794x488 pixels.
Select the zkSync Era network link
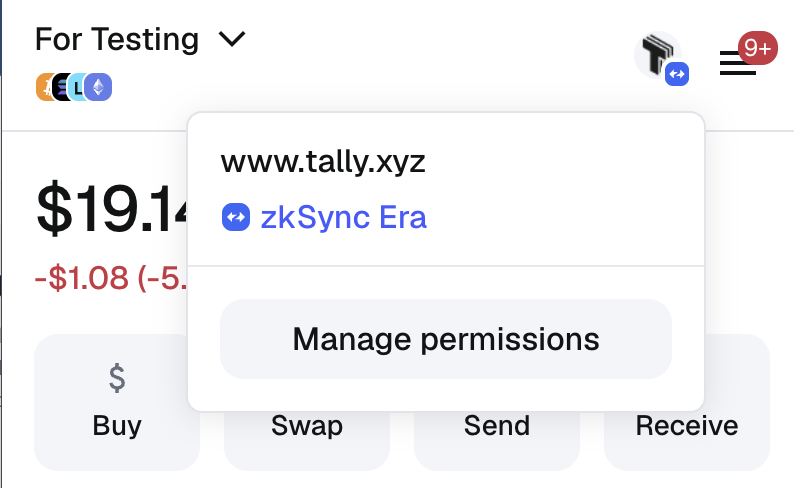pos(343,217)
